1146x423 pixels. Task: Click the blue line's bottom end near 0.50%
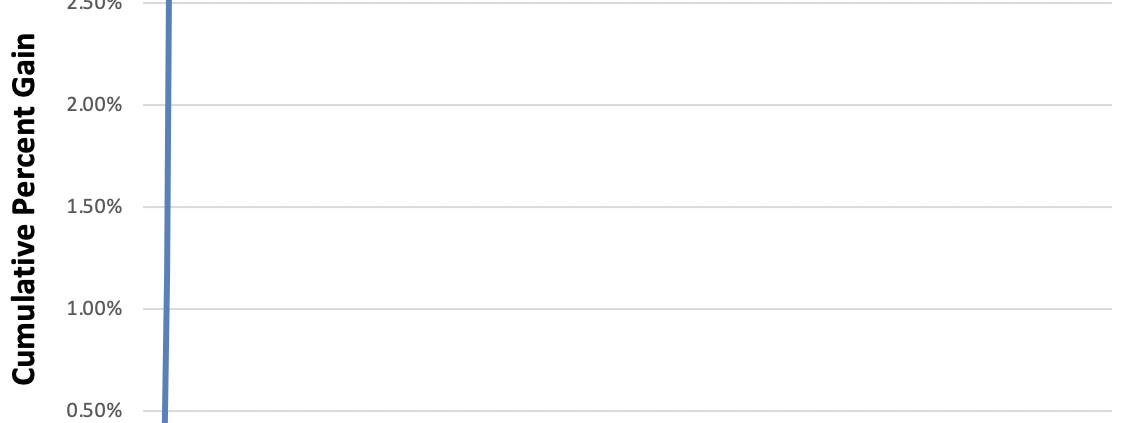(164, 416)
